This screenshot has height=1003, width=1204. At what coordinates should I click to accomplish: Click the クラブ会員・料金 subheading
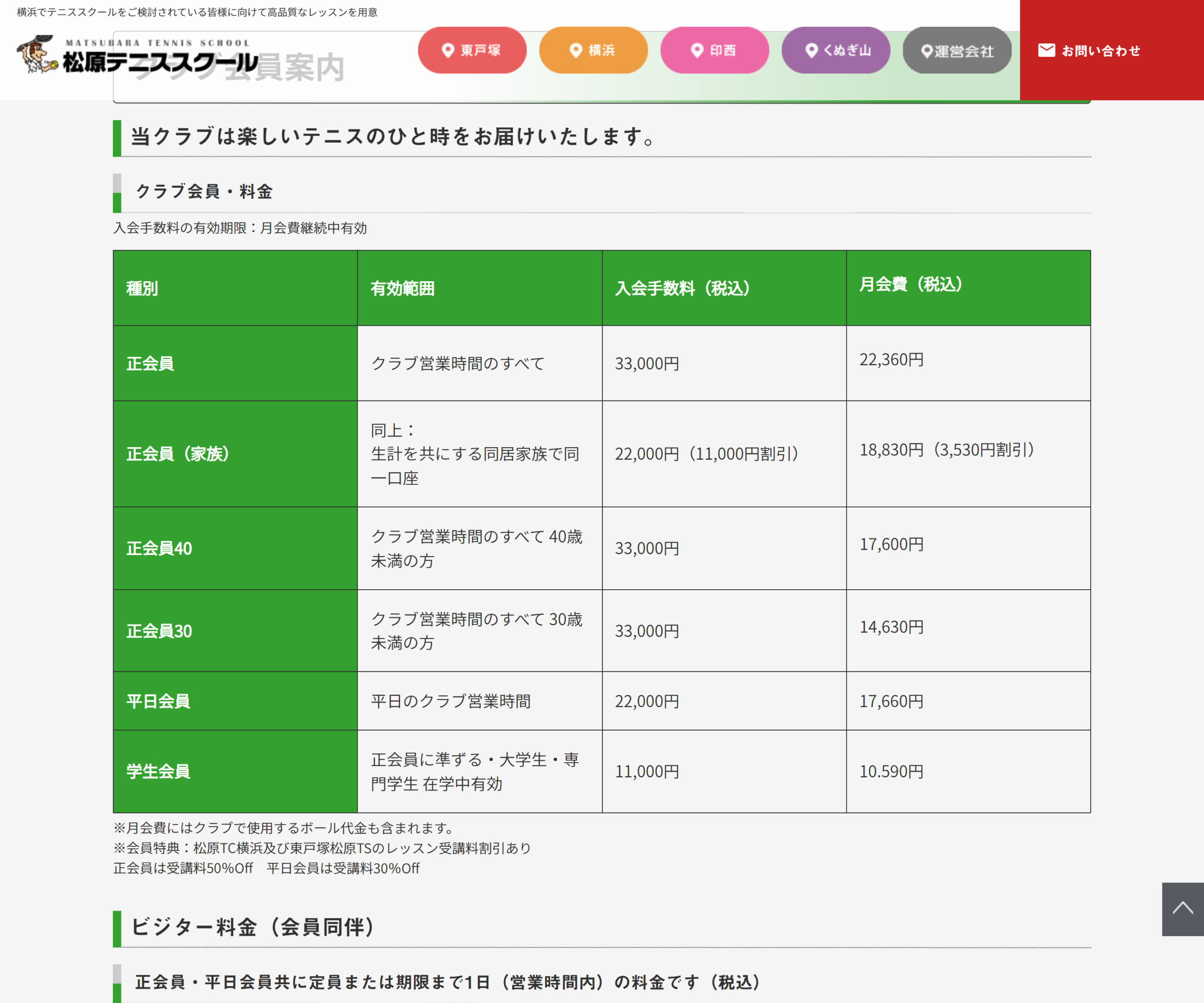coord(204,191)
